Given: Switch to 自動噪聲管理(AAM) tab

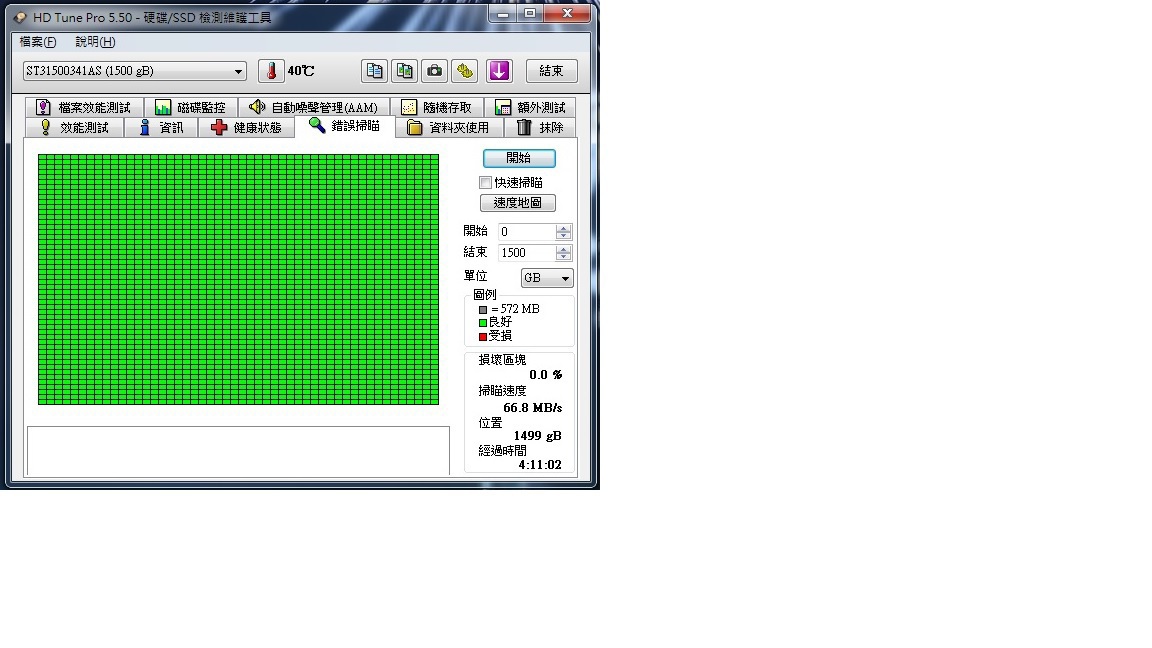Looking at the screenshot, I should point(314,107).
